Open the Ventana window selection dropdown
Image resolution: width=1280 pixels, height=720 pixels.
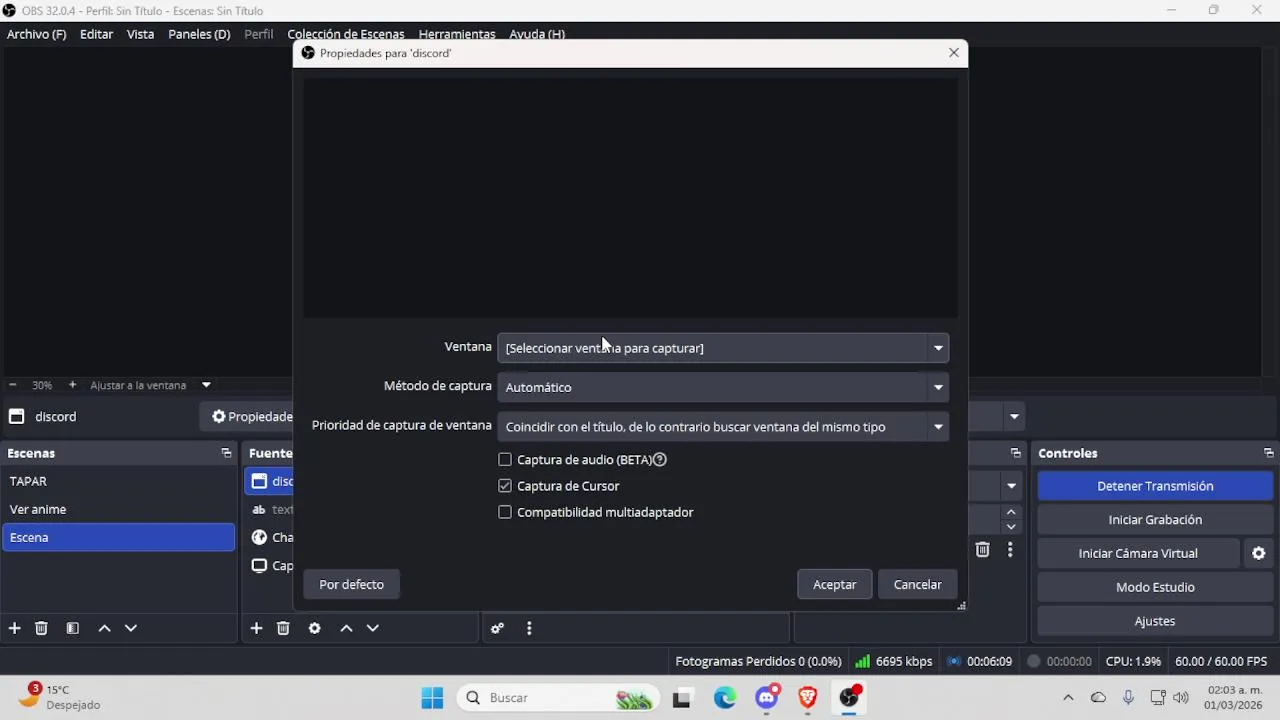tap(723, 348)
